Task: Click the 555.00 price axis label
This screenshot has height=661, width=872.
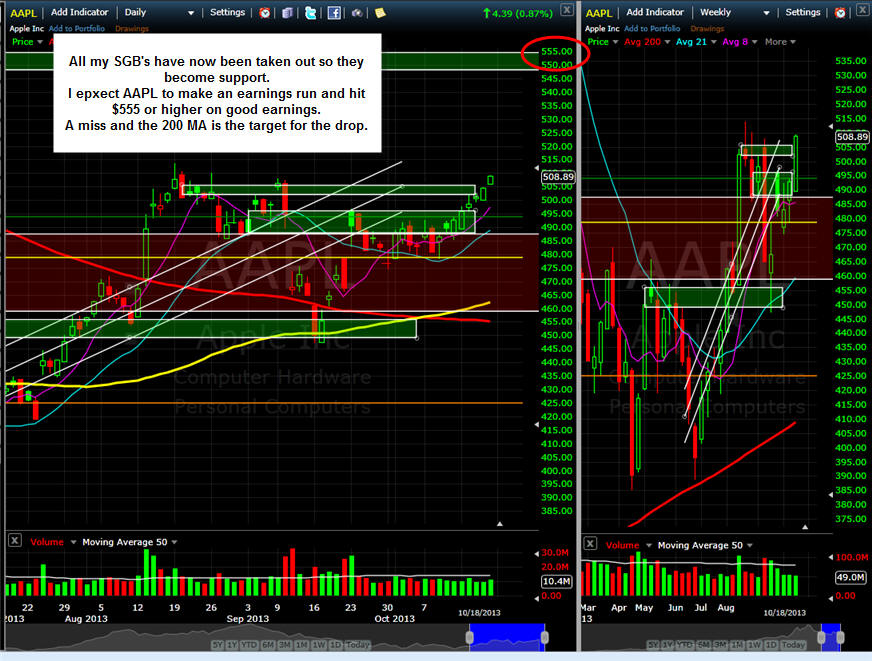Action: click(557, 51)
